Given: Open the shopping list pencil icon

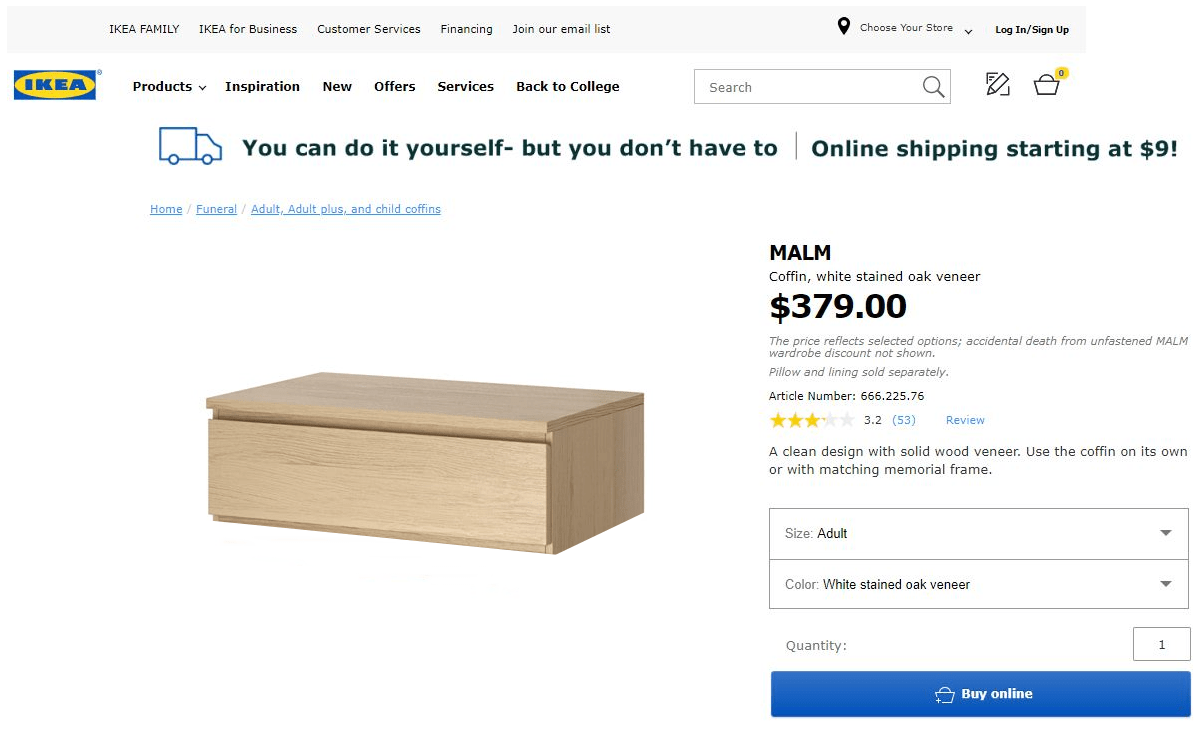Looking at the screenshot, I should click(997, 86).
